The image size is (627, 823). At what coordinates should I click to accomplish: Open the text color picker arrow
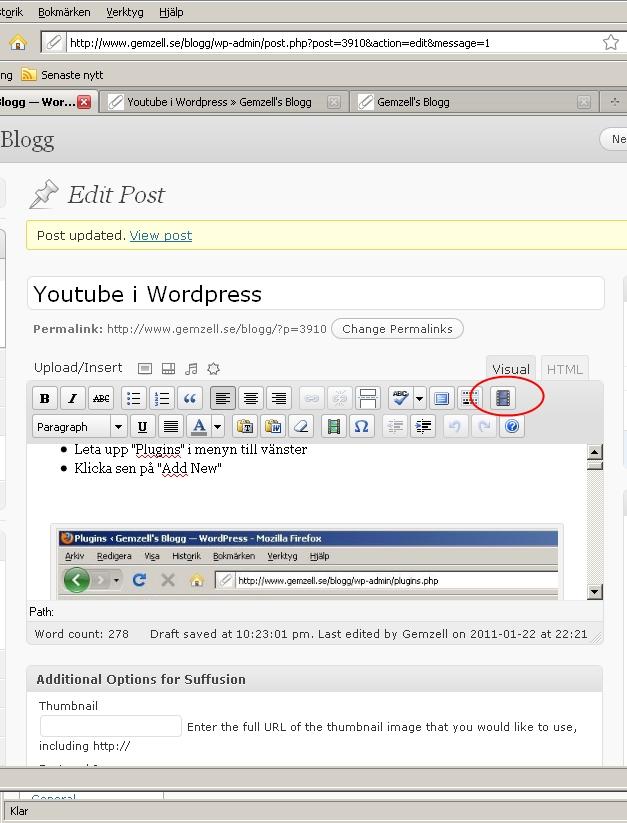pyautogui.click(x=217, y=427)
